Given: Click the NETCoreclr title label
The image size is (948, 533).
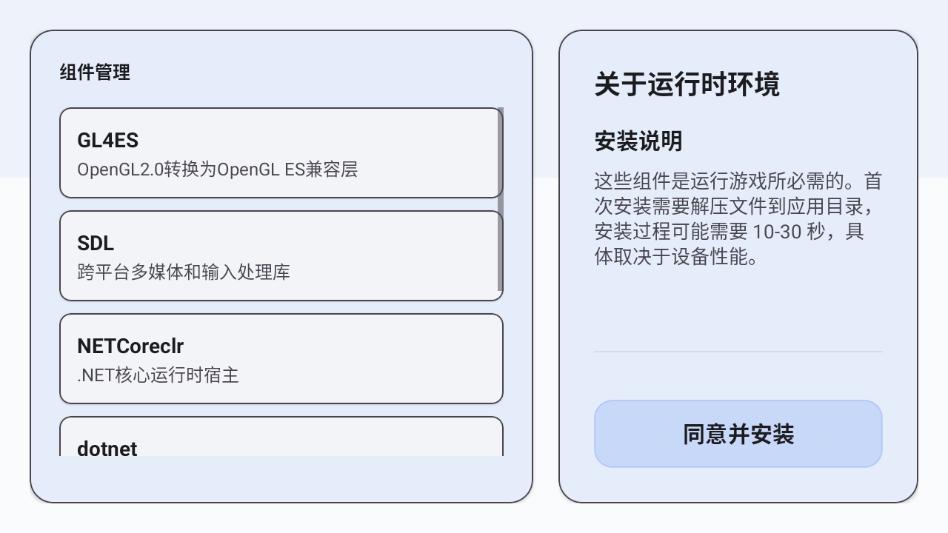Looking at the screenshot, I should [130, 347].
